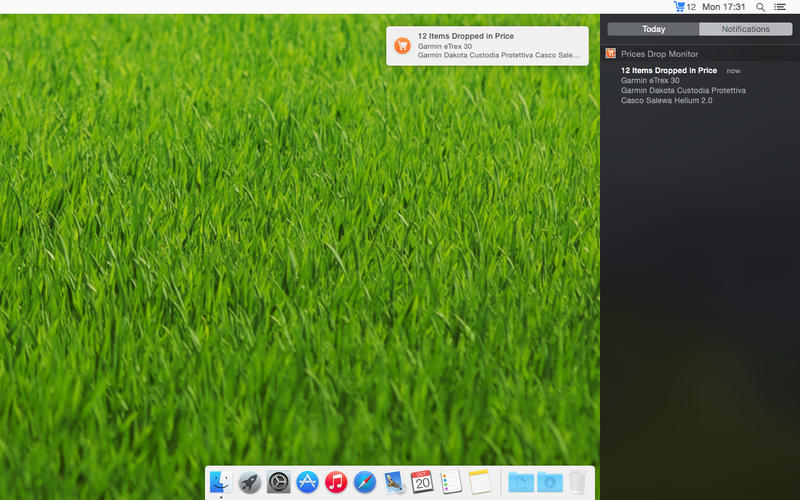
Task: Click the shopping cart menu bar icon
Action: [x=679, y=7]
